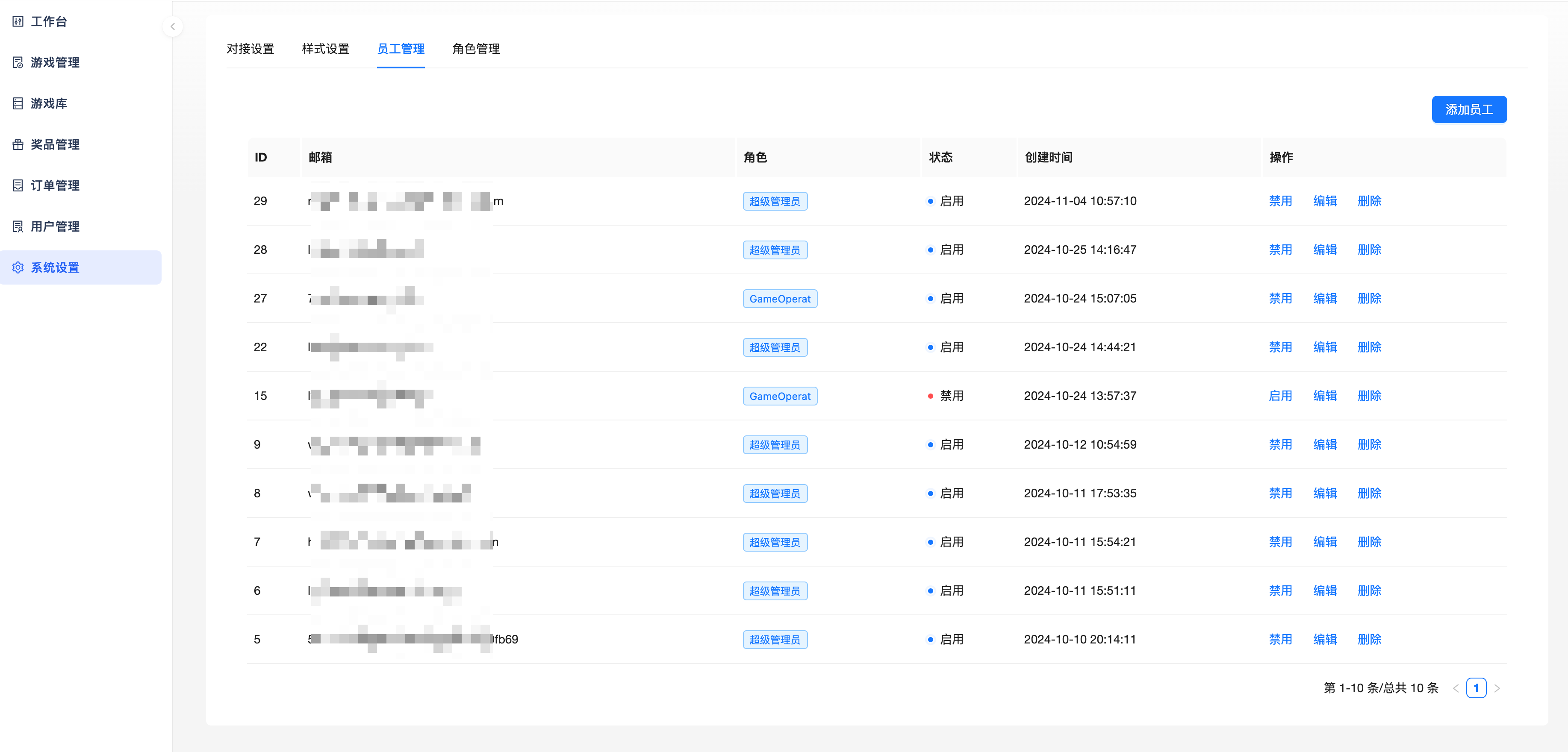
Task: Switch to the 对接设置 tab
Action: 251,49
